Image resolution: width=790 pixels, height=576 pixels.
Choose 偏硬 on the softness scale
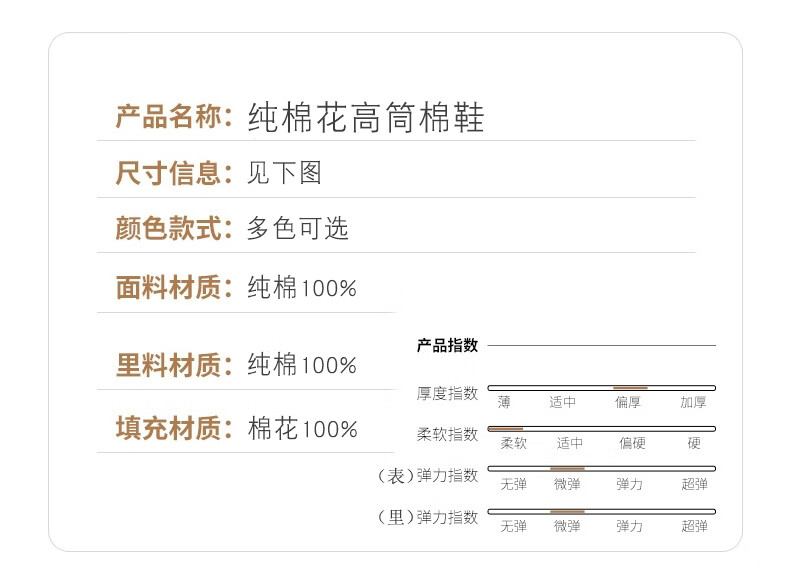tap(631, 443)
